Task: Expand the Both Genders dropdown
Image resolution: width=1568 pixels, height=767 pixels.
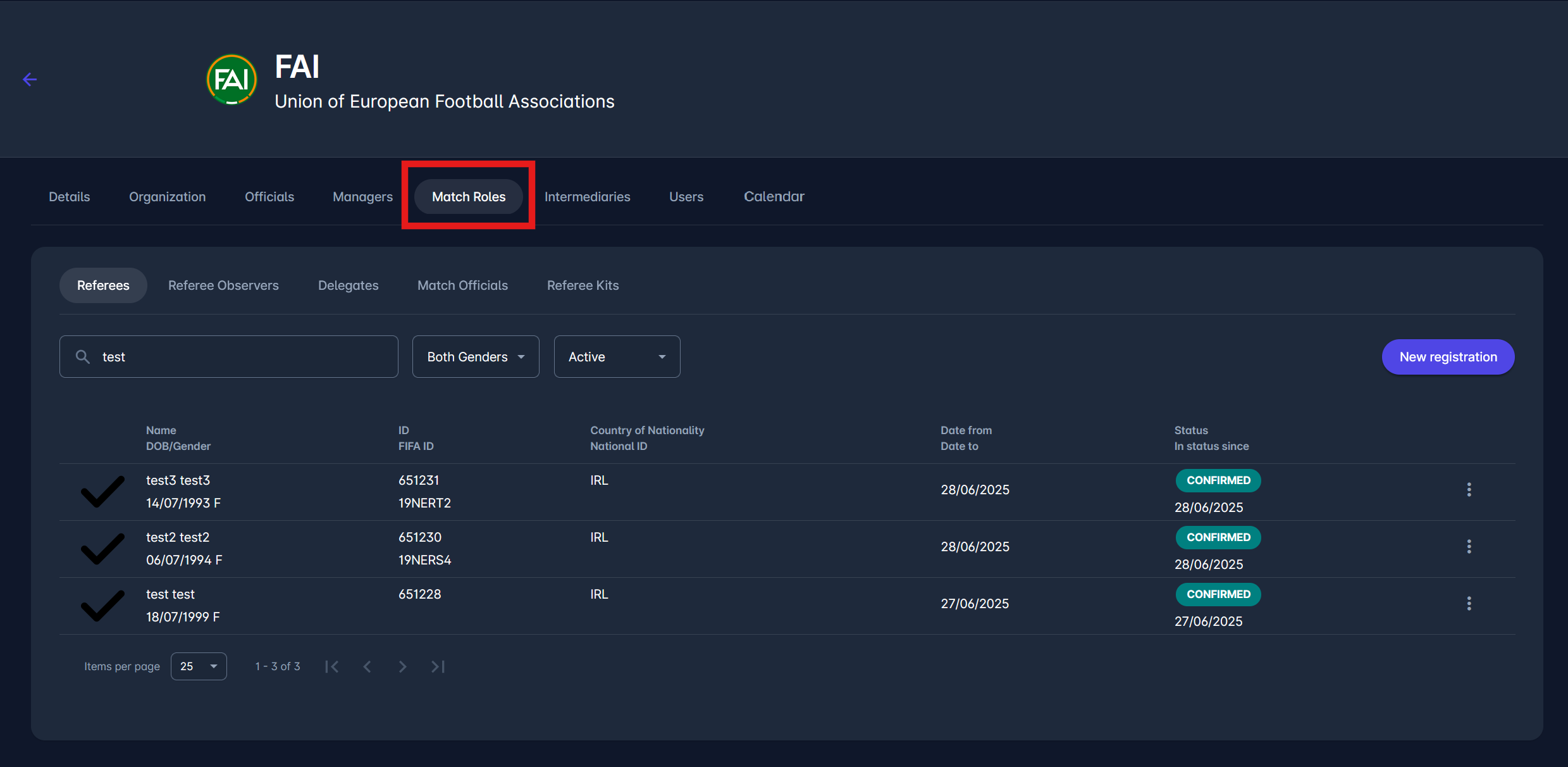Action: [x=476, y=357]
